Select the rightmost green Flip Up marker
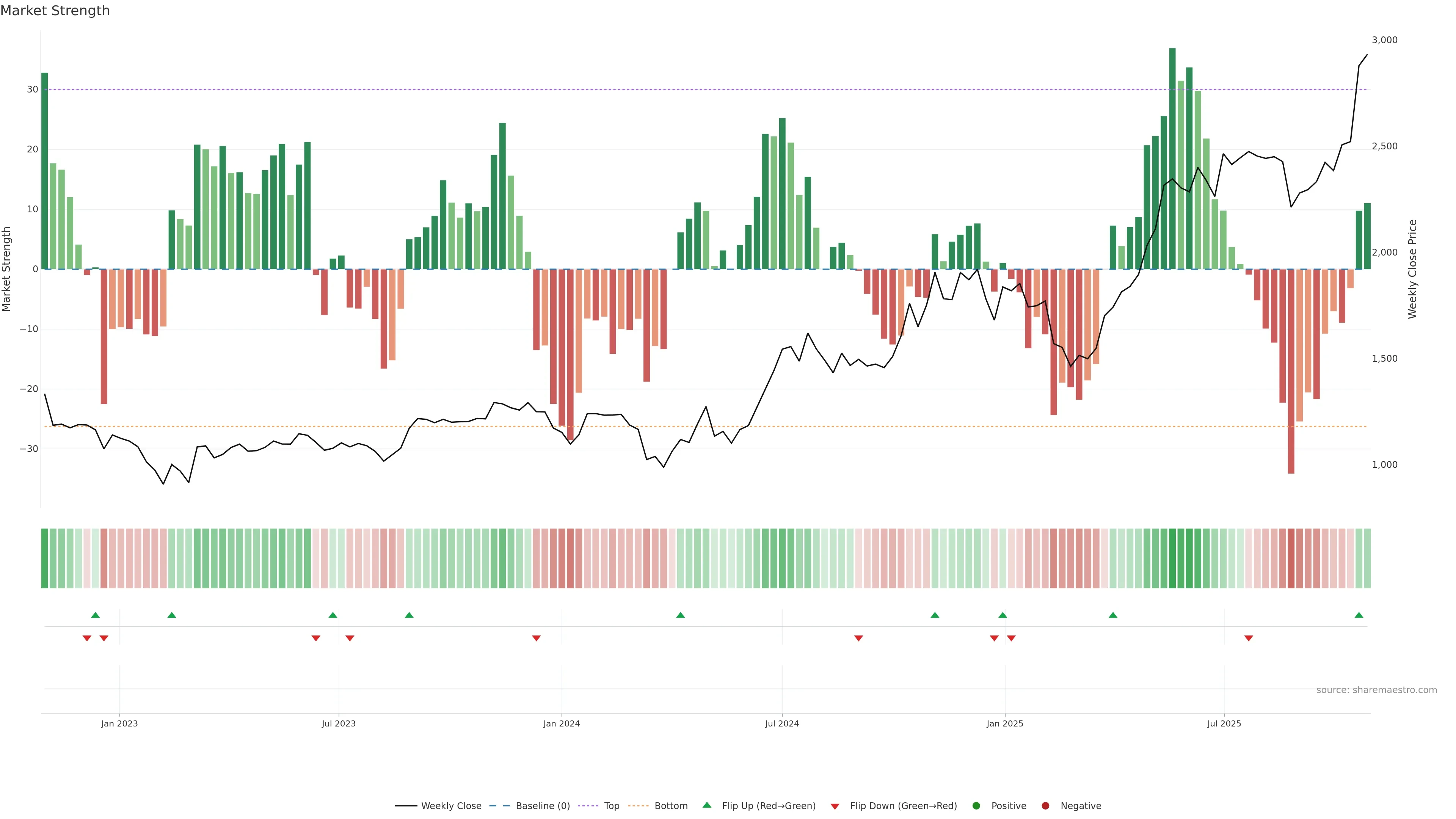The height and width of the screenshot is (819, 1456). coord(1359,615)
